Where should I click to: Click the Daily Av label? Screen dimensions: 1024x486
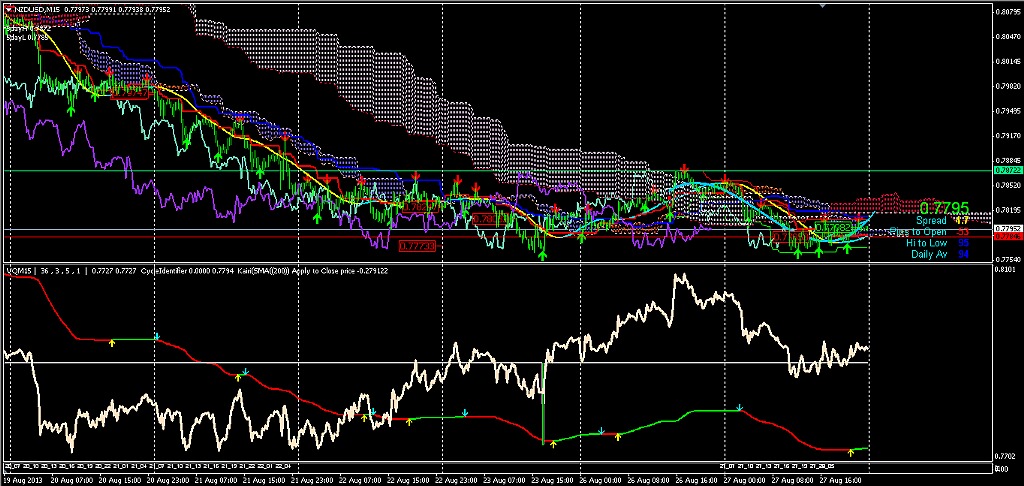[930, 253]
